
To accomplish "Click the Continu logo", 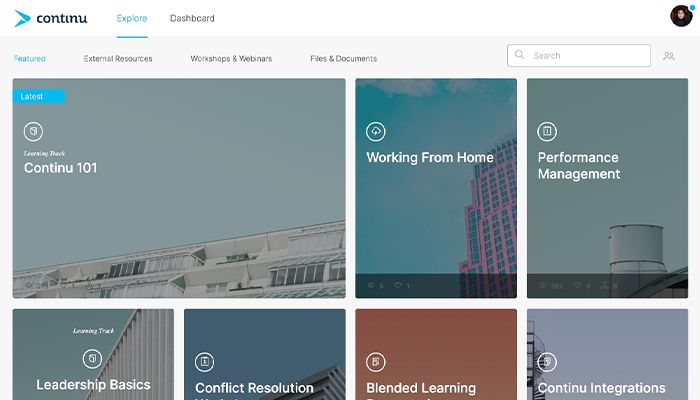I will [50, 18].
